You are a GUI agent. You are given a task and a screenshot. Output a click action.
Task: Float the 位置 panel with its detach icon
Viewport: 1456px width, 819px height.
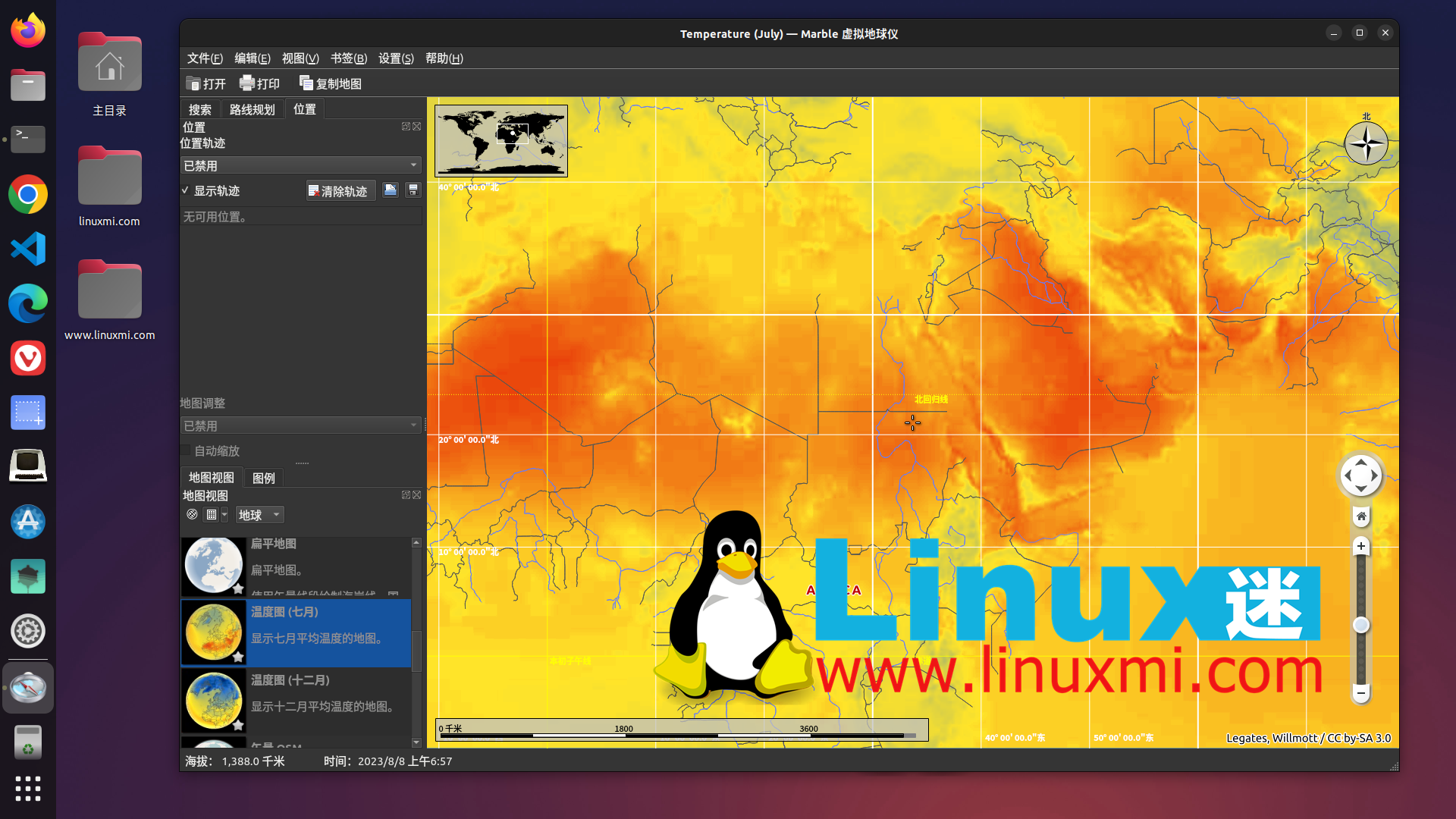pyautogui.click(x=406, y=127)
